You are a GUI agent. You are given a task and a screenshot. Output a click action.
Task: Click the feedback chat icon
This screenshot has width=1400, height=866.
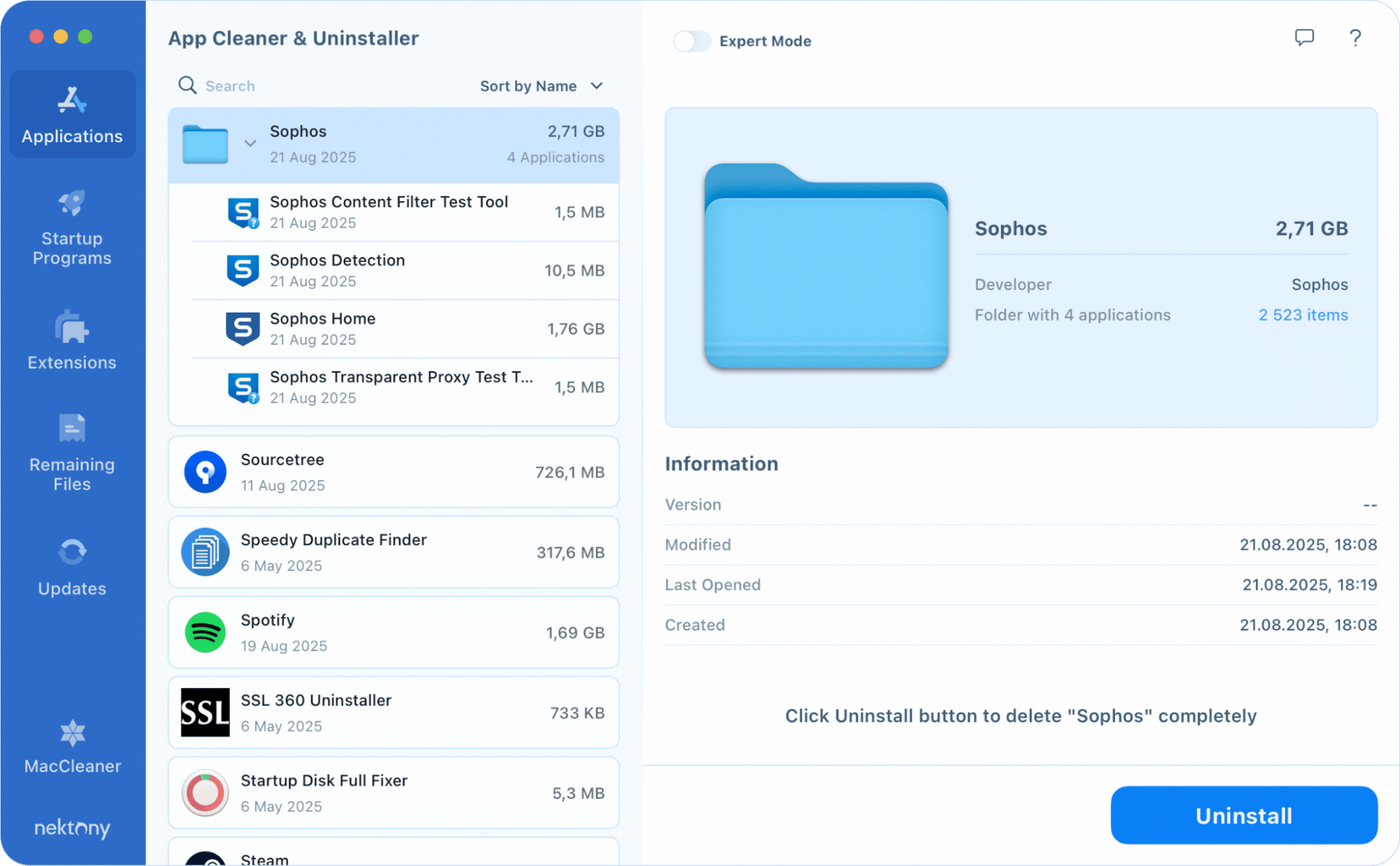pyautogui.click(x=1304, y=39)
